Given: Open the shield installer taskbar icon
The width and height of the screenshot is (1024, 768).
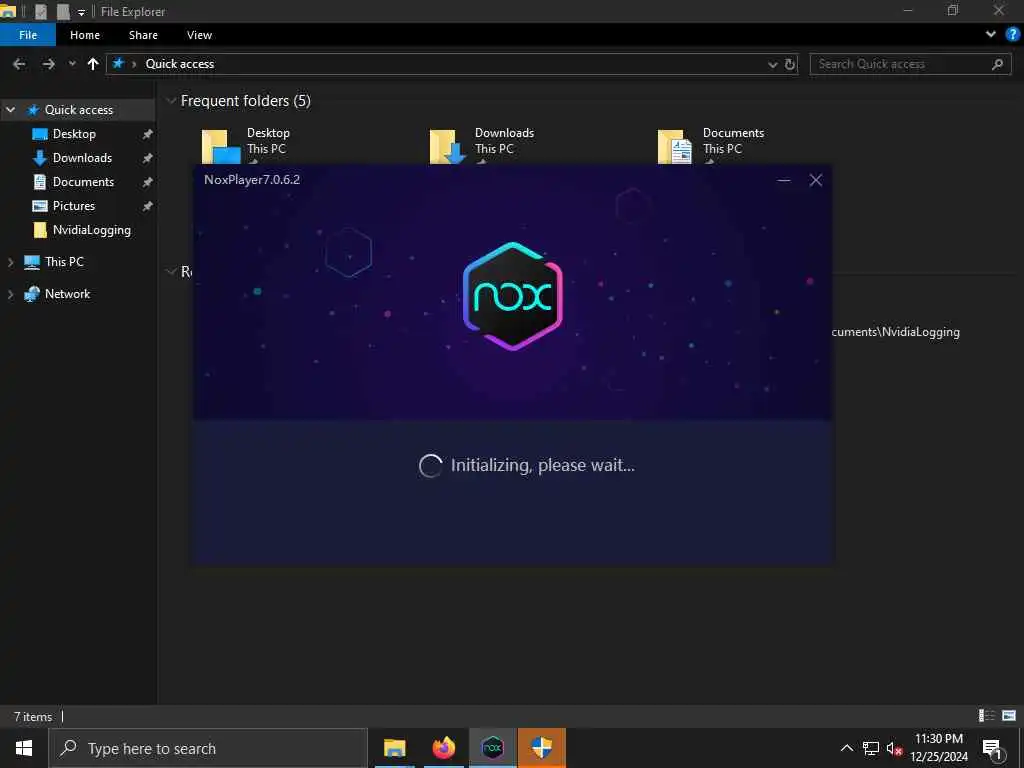Looking at the screenshot, I should [541, 748].
